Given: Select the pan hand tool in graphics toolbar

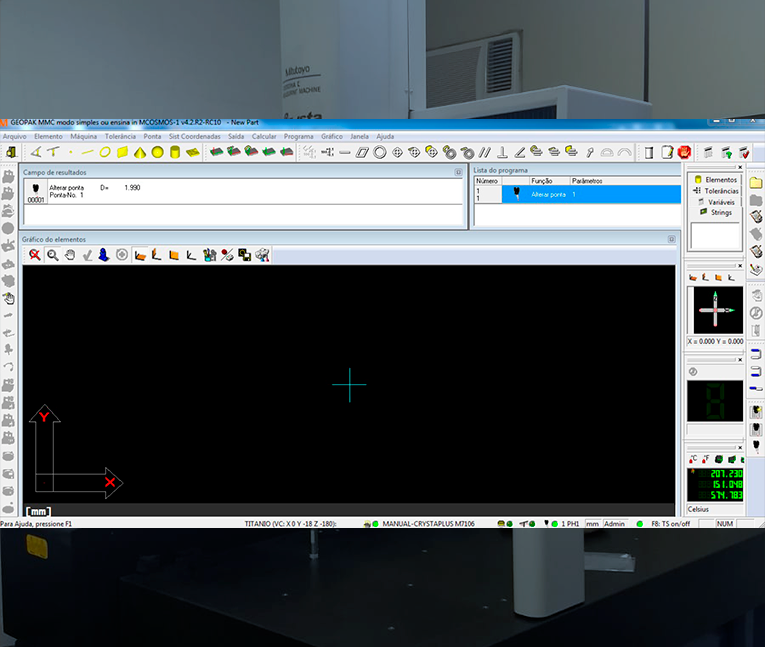Looking at the screenshot, I should click(70, 255).
